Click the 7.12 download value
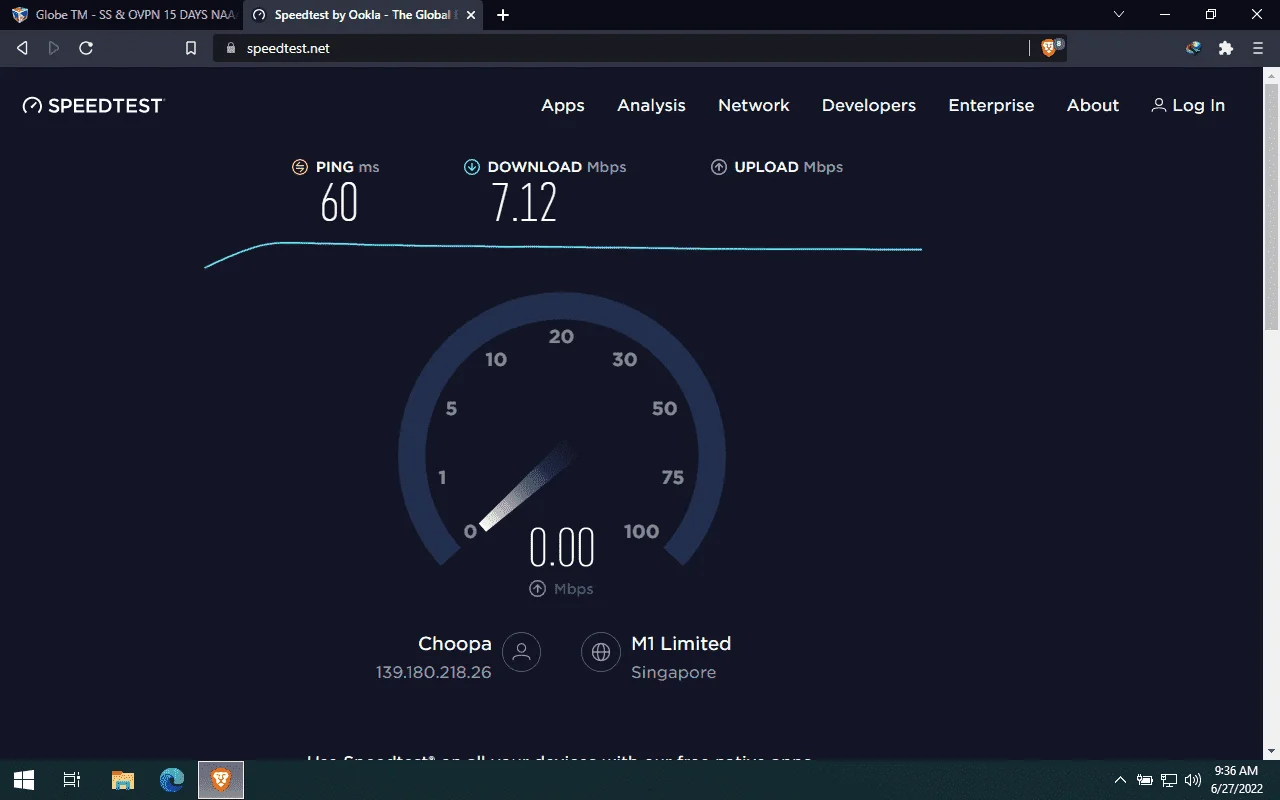This screenshot has width=1280, height=800. point(524,203)
